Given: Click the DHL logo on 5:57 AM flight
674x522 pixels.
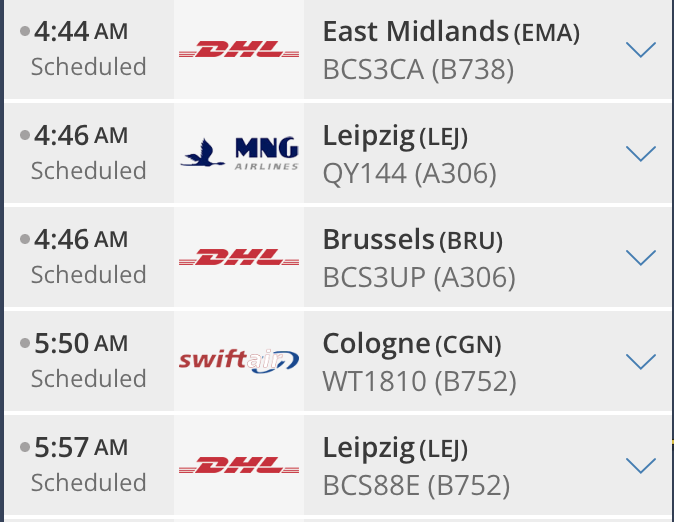Looking at the screenshot, I should point(239,465).
